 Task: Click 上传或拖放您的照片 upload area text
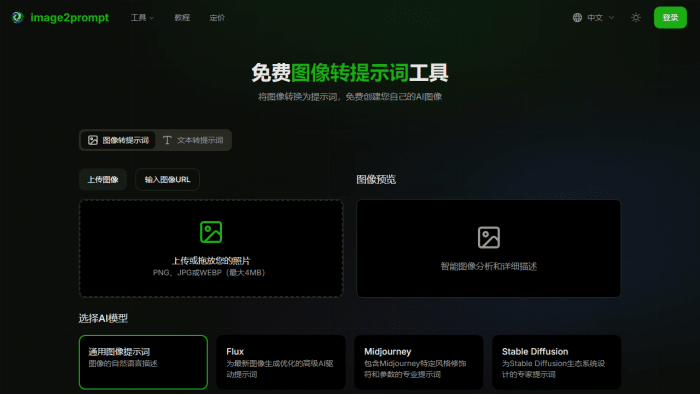(x=211, y=261)
